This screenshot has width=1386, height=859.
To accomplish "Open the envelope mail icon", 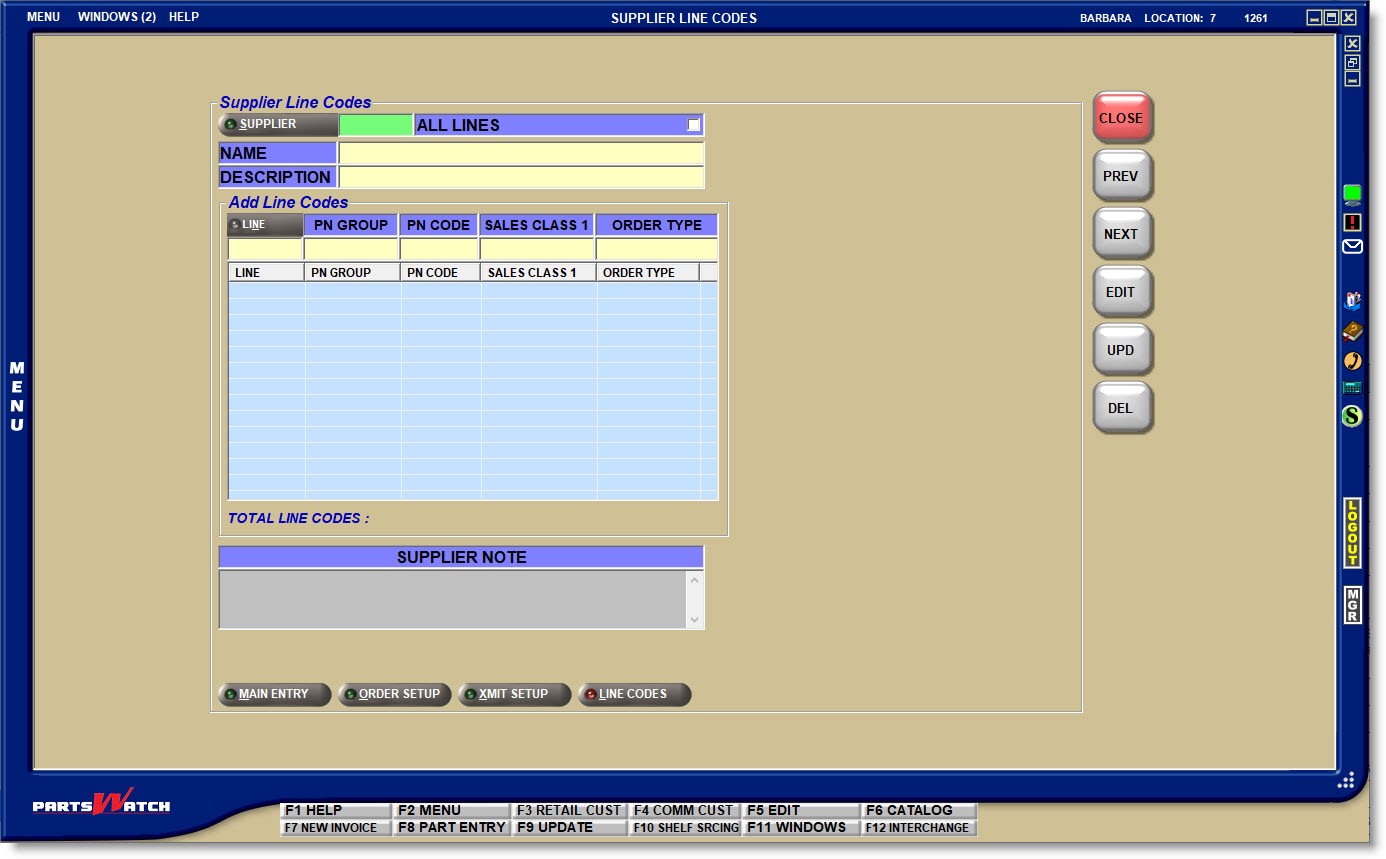I will [1352, 247].
